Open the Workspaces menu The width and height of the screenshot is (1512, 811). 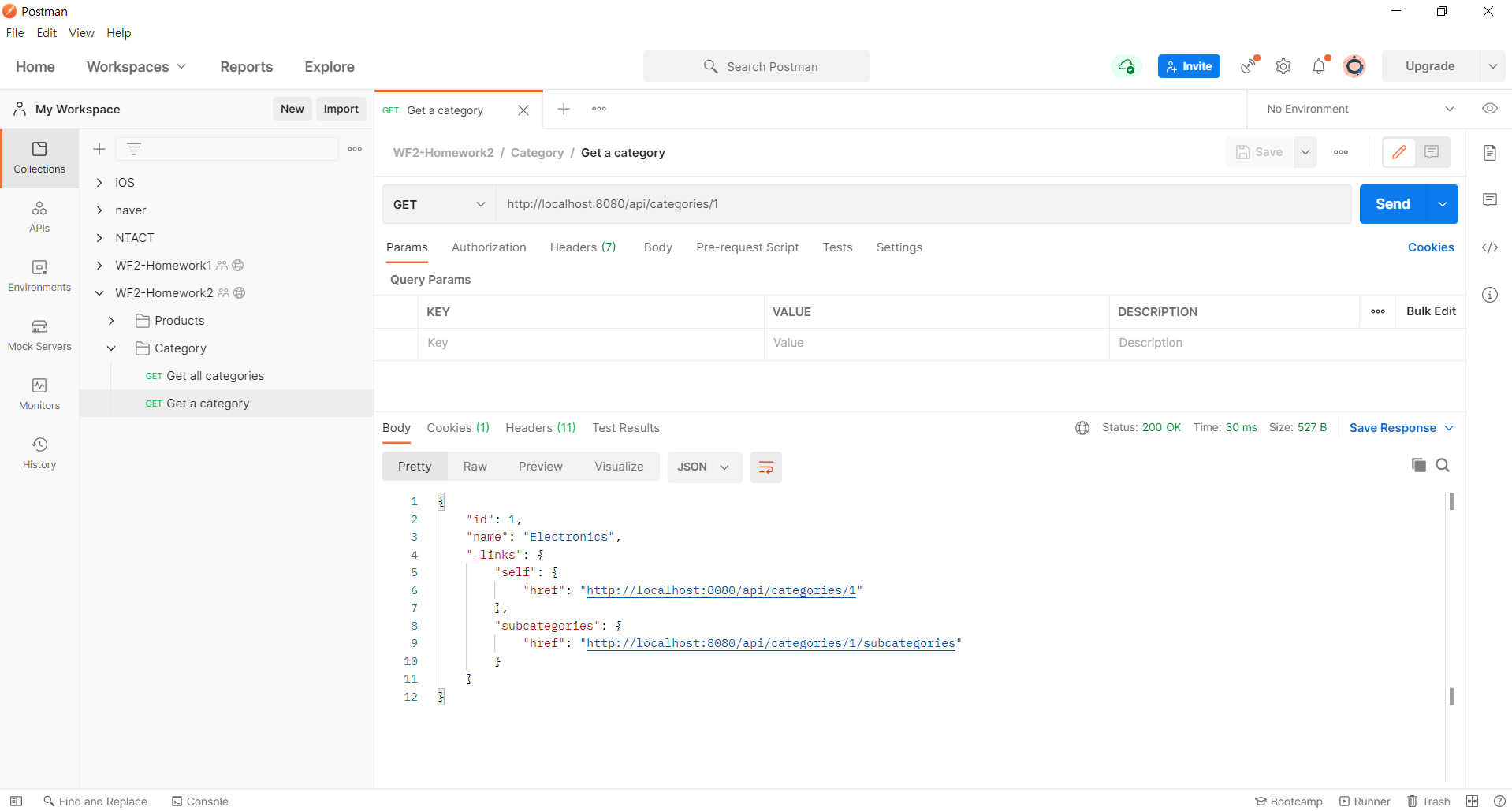coord(136,67)
